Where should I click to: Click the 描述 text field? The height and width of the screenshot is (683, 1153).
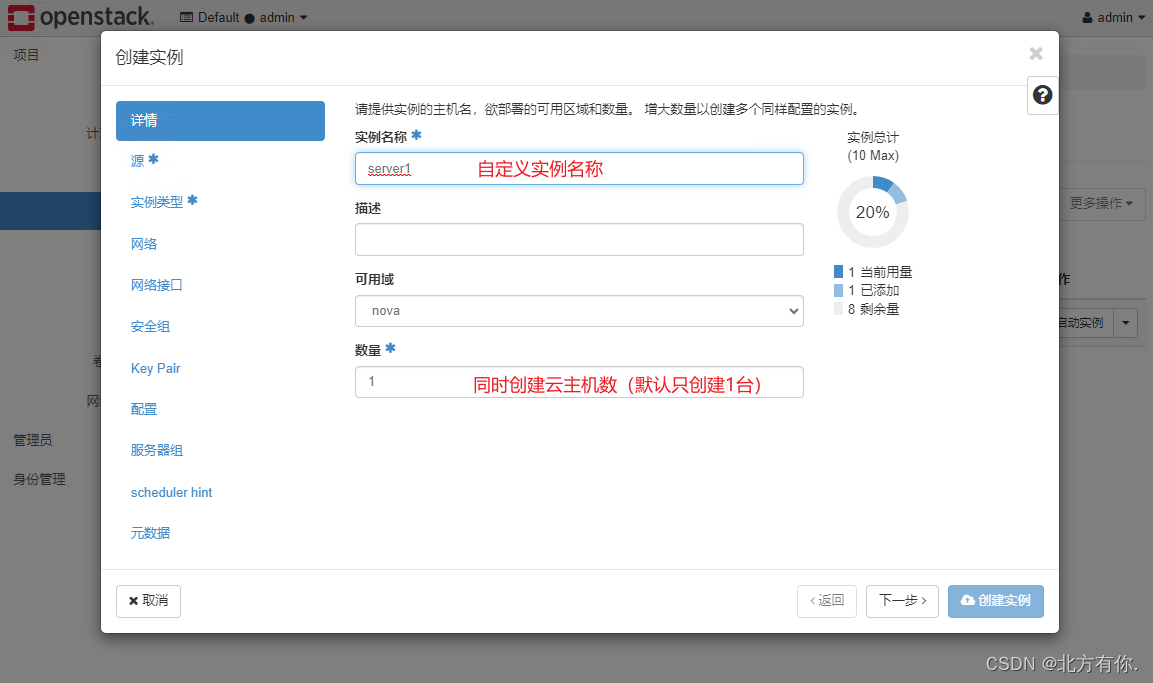[x=579, y=240]
